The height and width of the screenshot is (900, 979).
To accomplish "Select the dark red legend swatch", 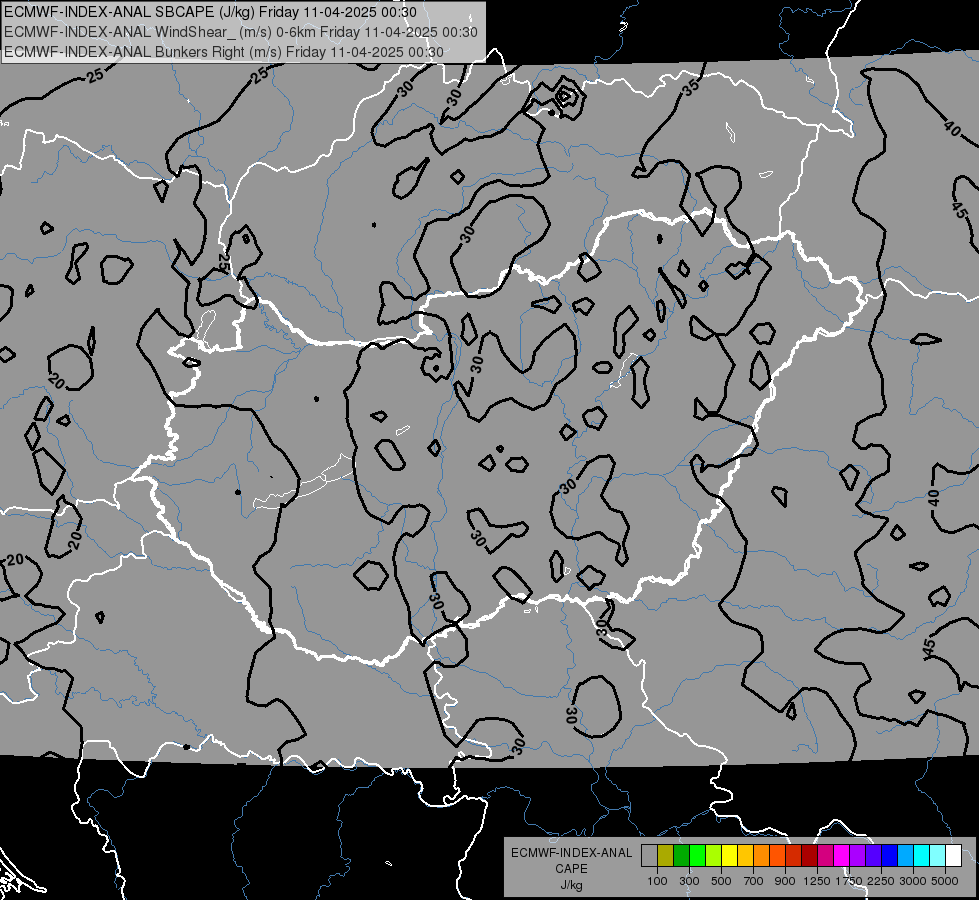I will click(x=809, y=856).
